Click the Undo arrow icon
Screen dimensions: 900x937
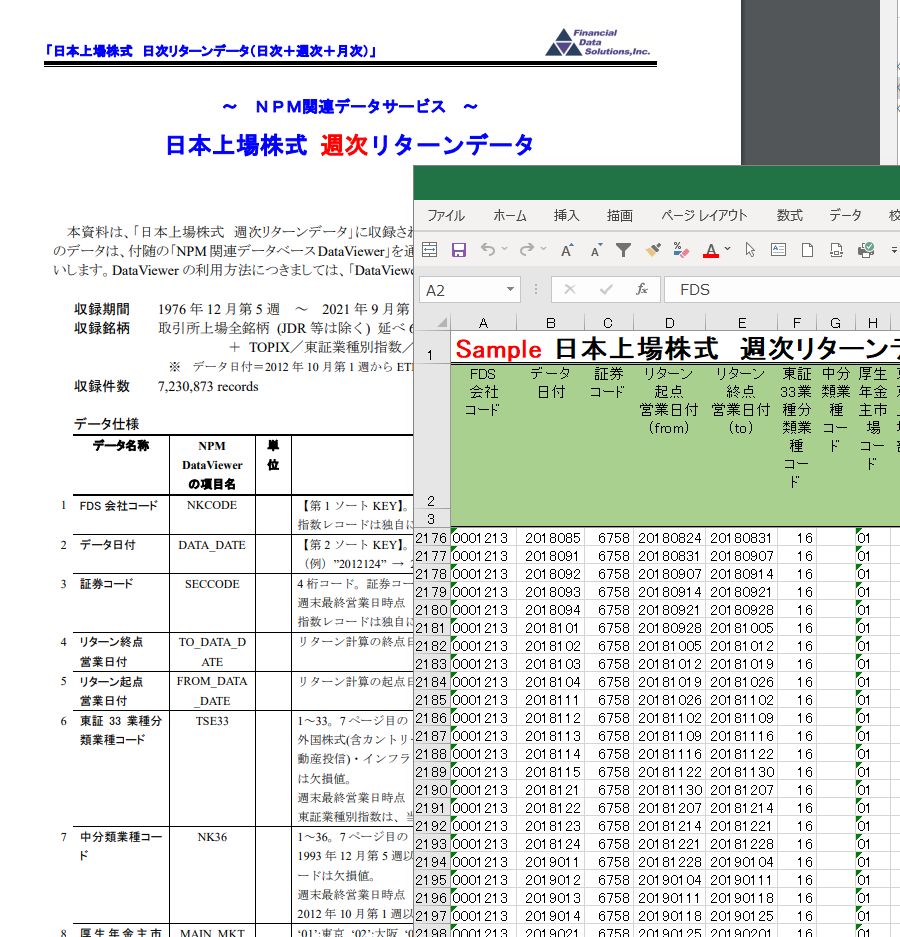[x=488, y=250]
